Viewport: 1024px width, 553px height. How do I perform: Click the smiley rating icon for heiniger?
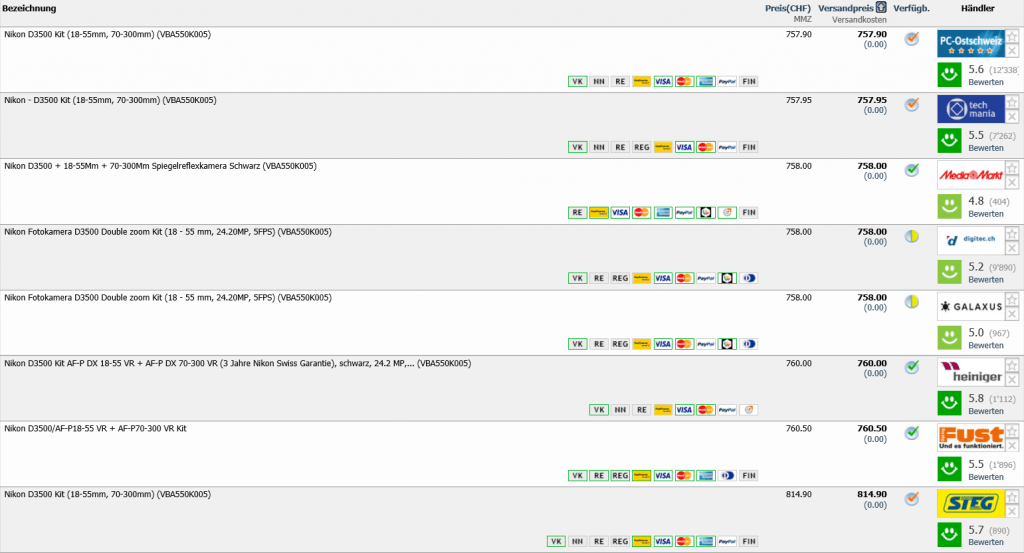950,403
